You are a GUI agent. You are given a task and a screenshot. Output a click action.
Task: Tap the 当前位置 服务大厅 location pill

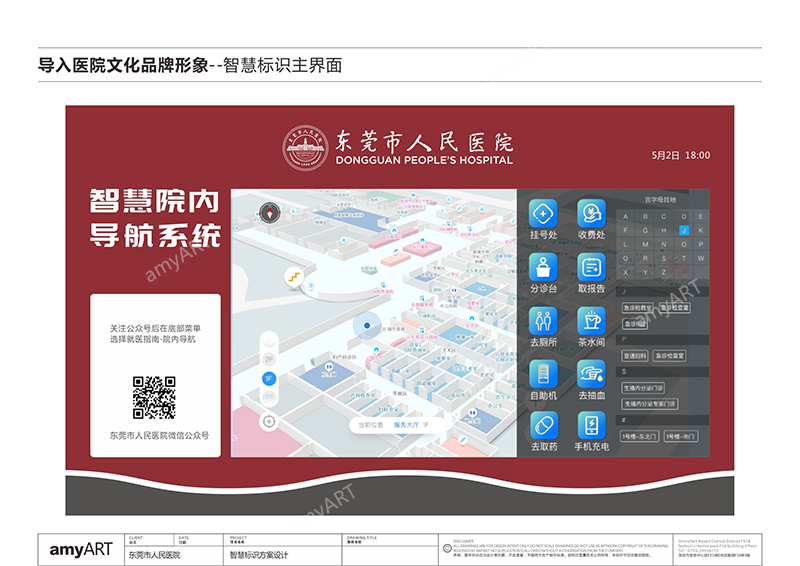(397, 425)
